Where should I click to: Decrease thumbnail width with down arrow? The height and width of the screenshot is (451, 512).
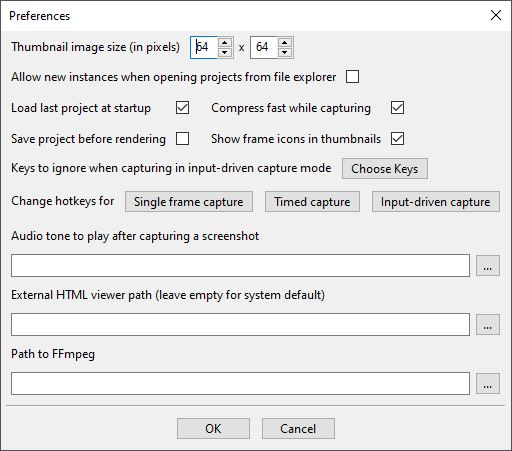(x=225, y=52)
